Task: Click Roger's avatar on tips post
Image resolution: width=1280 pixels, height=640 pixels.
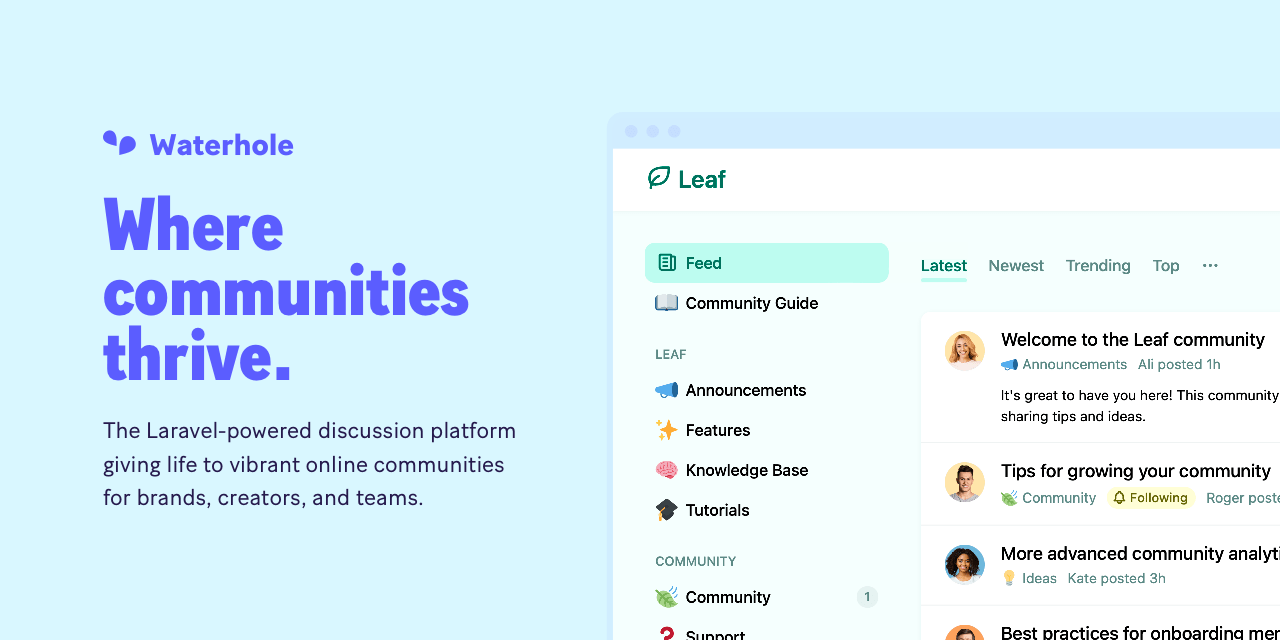Action: pyautogui.click(x=965, y=482)
